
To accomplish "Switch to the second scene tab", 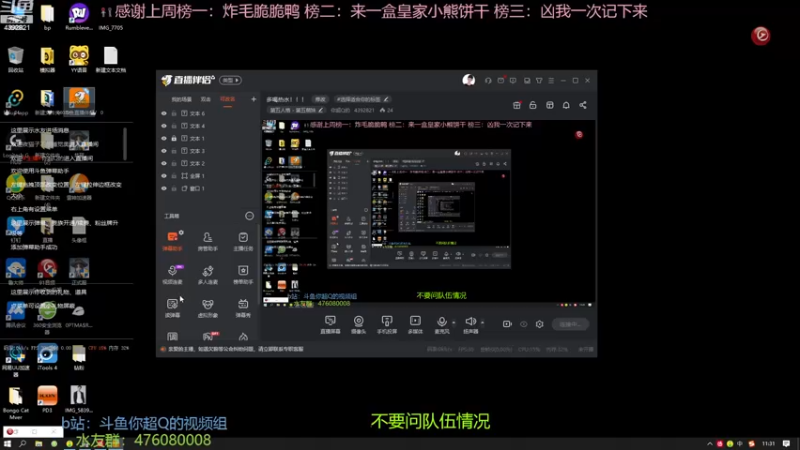I will pyautogui.click(x=206, y=99).
